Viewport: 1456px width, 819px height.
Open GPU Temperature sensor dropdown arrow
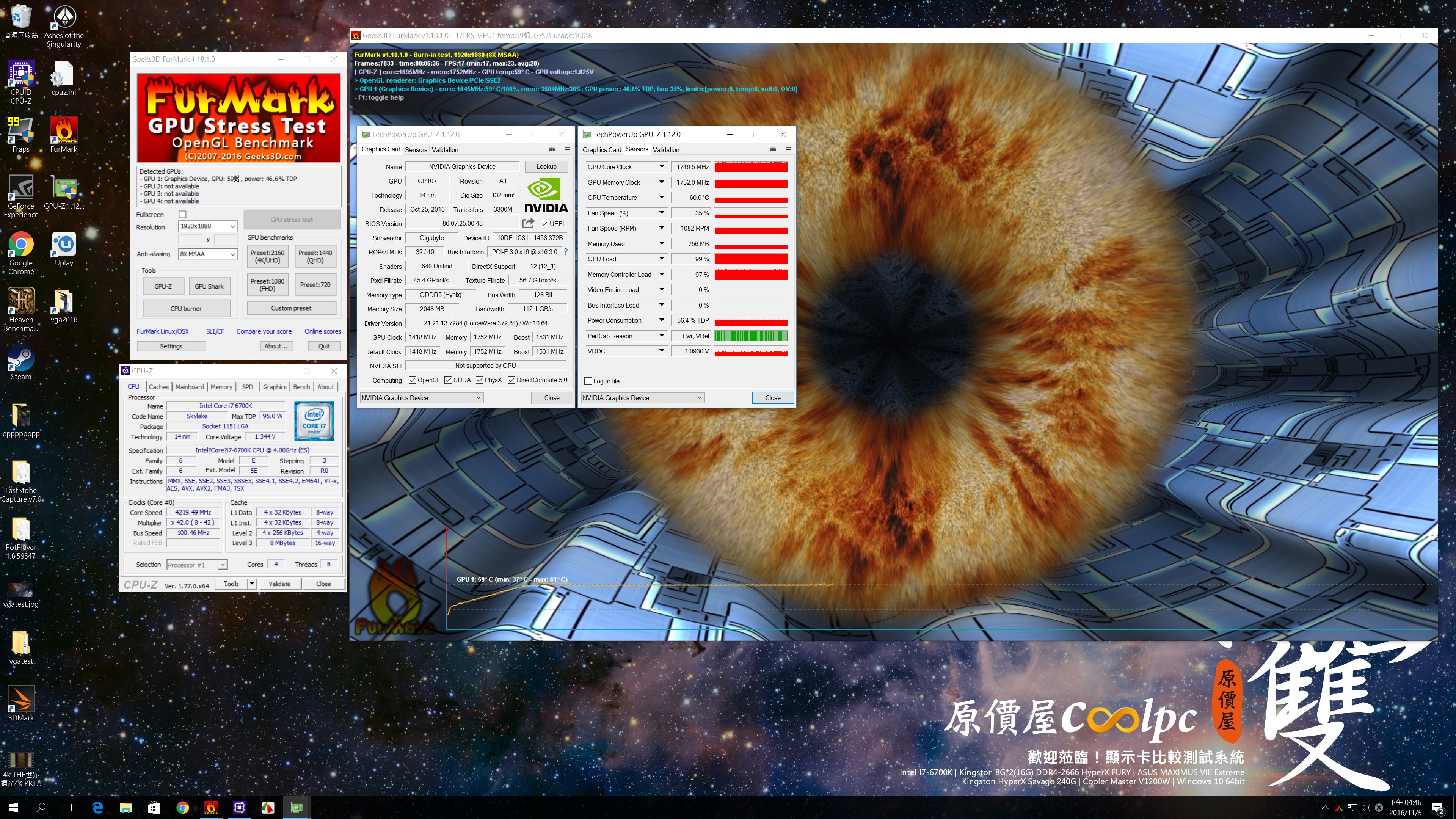point(661,197)
